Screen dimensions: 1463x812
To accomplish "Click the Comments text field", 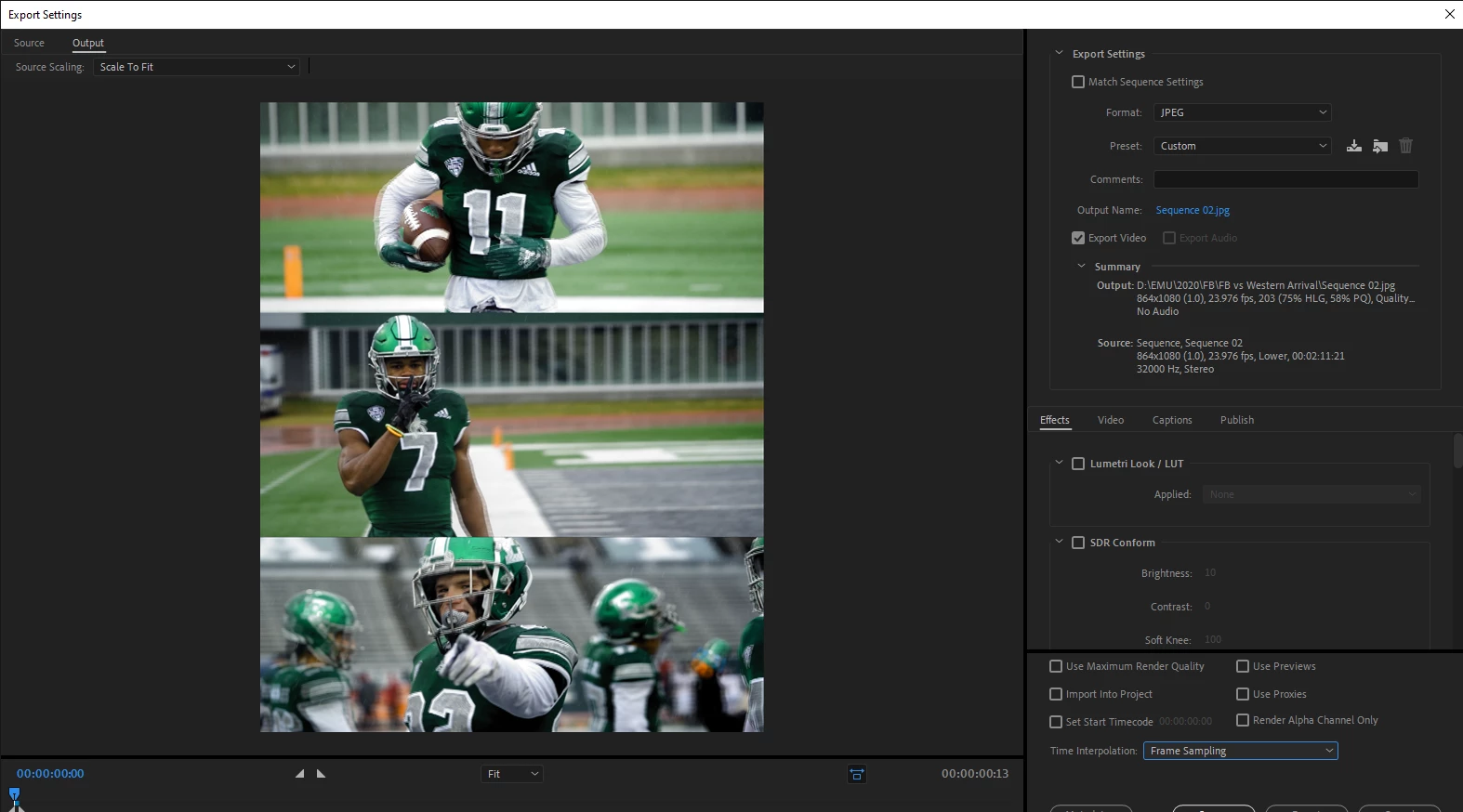I will pyautogui.click(x=1286, y=179).
